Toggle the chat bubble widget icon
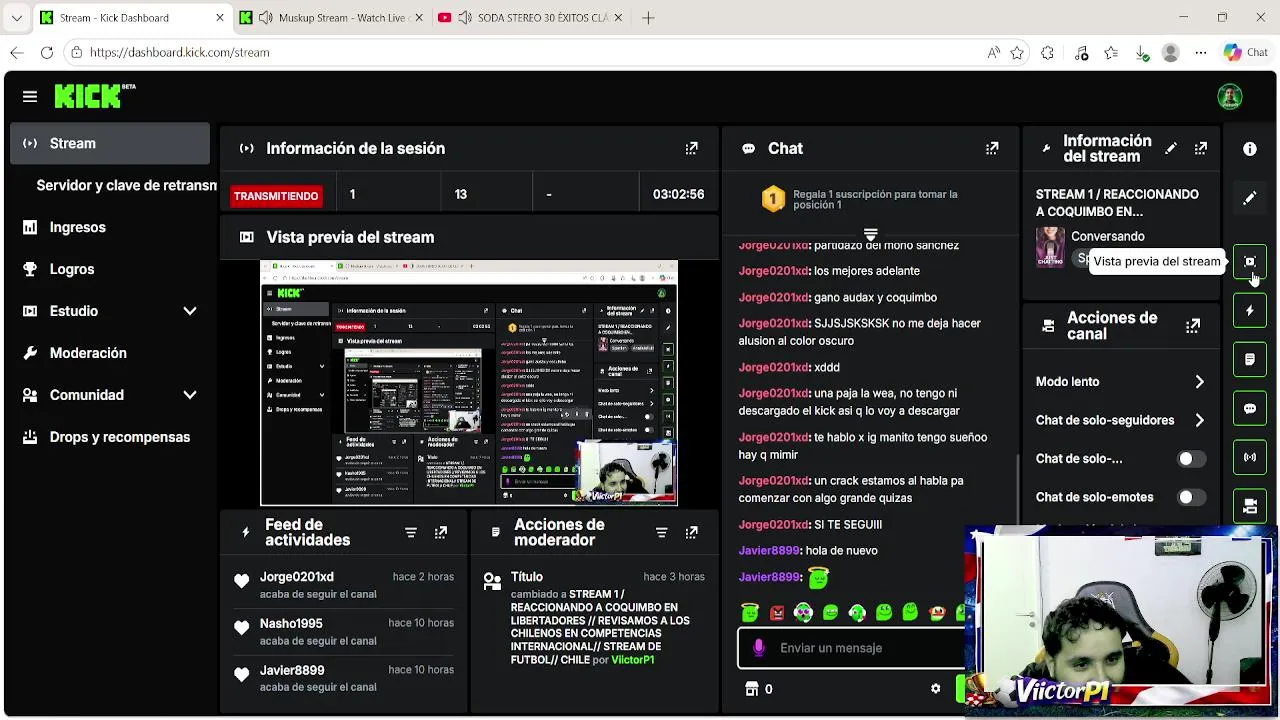The height and width of the screenshot is (720, 1280). point(1250,408)
